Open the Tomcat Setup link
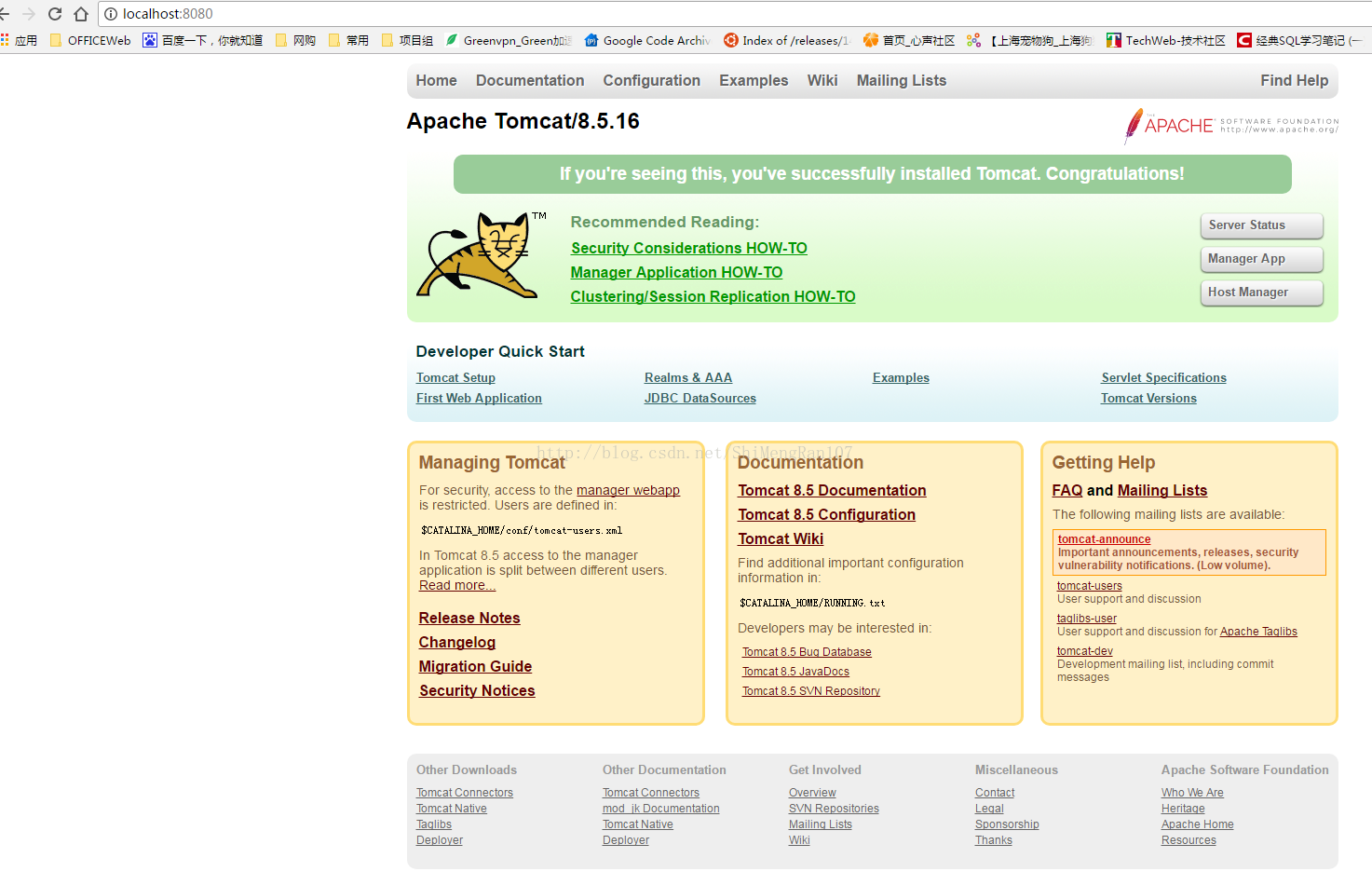The image size is (1372, 885). (x=455, y=377)
